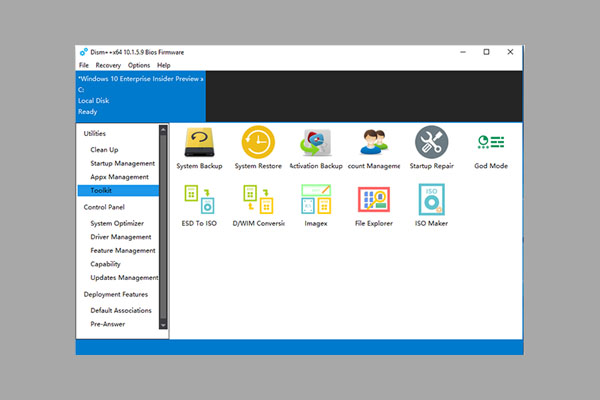Go to Startup Management in the sidebar
Screen dimensions: 600x400
(122, 163)
